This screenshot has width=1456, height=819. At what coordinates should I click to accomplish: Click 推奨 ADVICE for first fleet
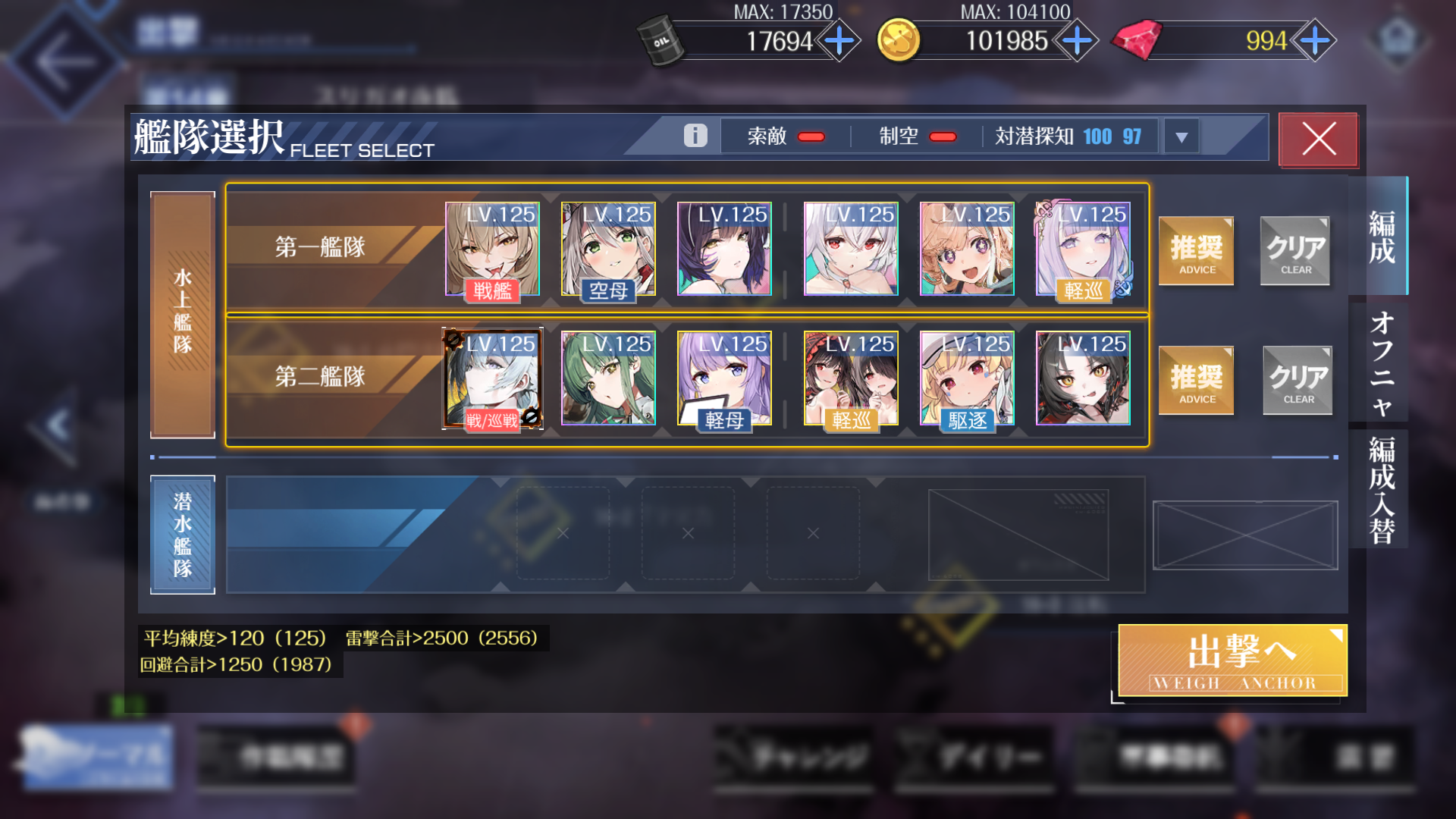[1197, 251]
